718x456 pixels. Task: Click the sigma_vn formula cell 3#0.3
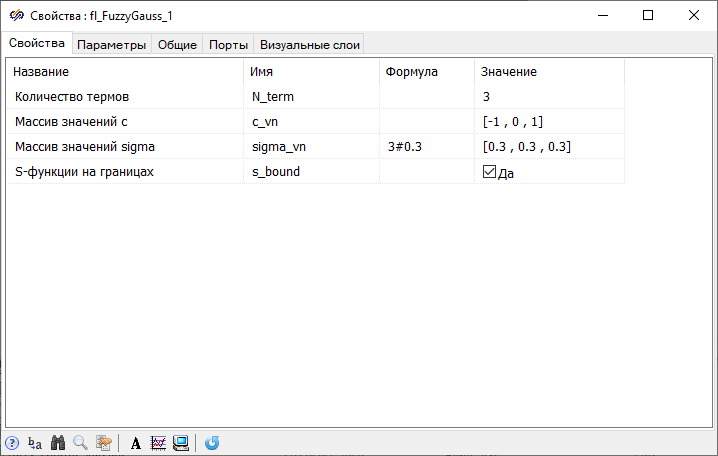coord(426,147)
